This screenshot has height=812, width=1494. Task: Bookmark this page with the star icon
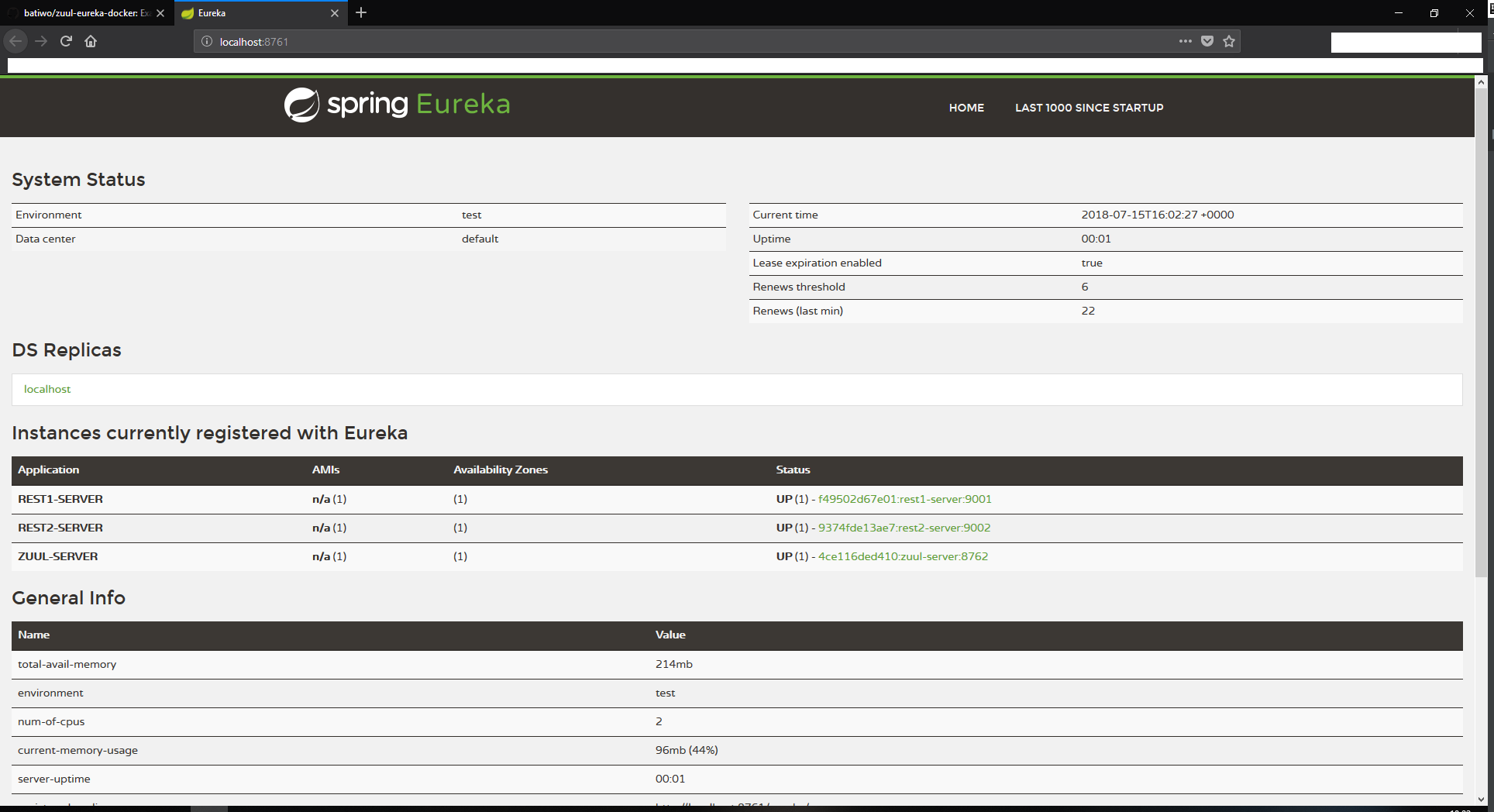pyautogui.click(x=1229, y=41)
